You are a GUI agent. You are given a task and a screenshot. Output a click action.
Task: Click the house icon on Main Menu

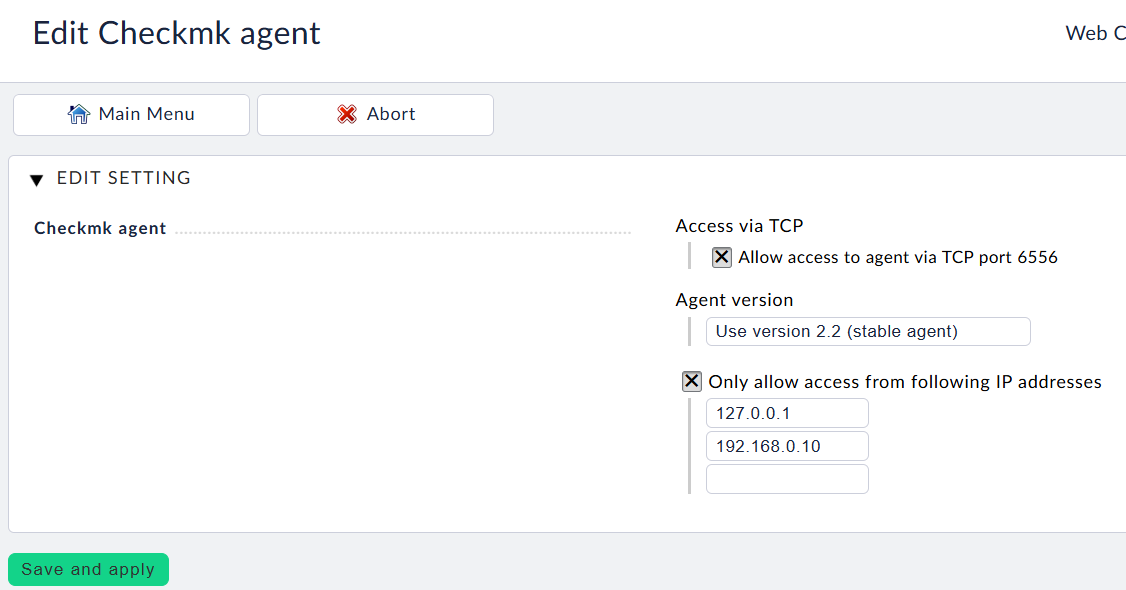tap(79, 114)
